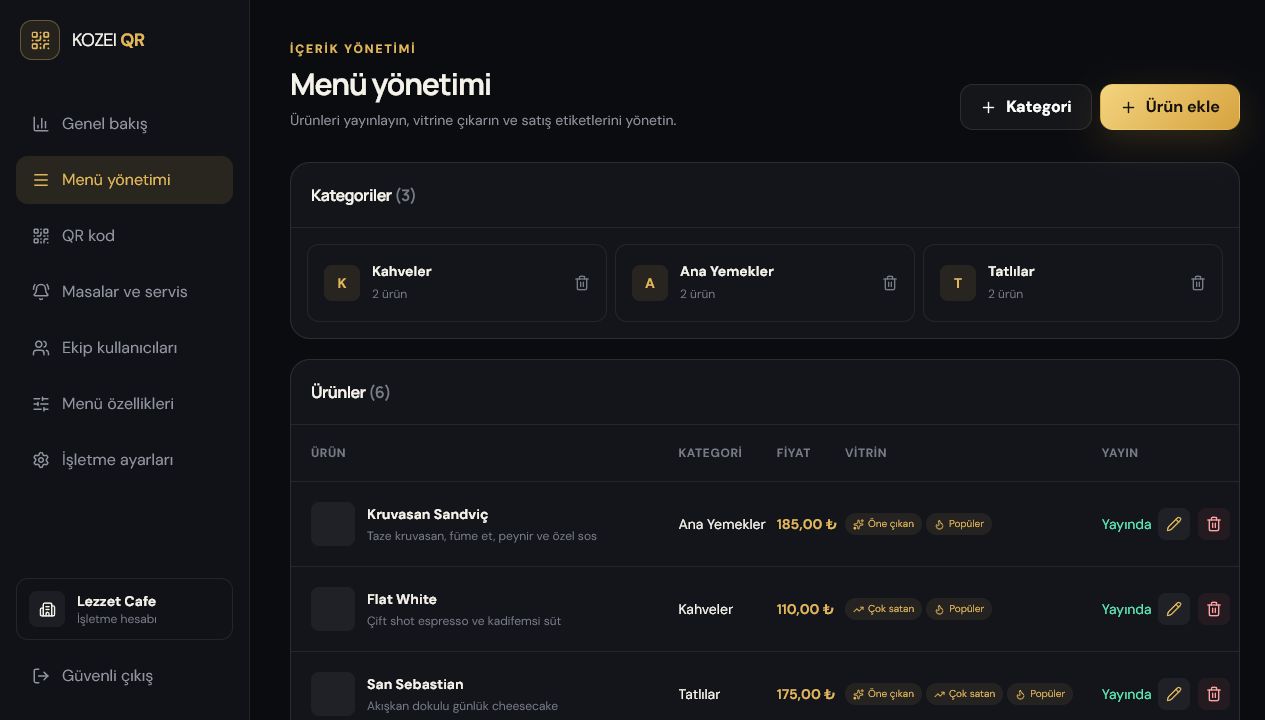Open Masalar ve servis in sidebar
The height and width of the screenshot is (720, 1265).
[124, 292]
